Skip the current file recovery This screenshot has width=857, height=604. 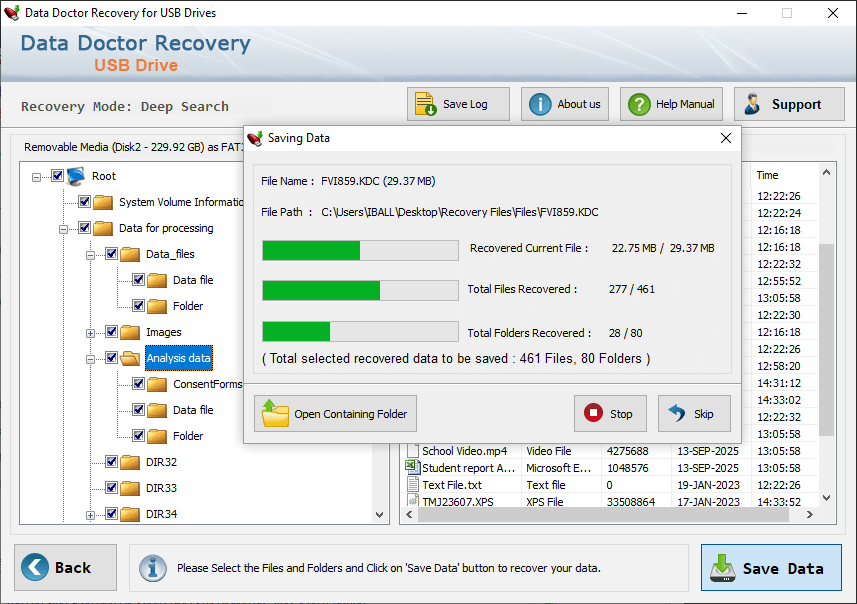coord(694,414)
